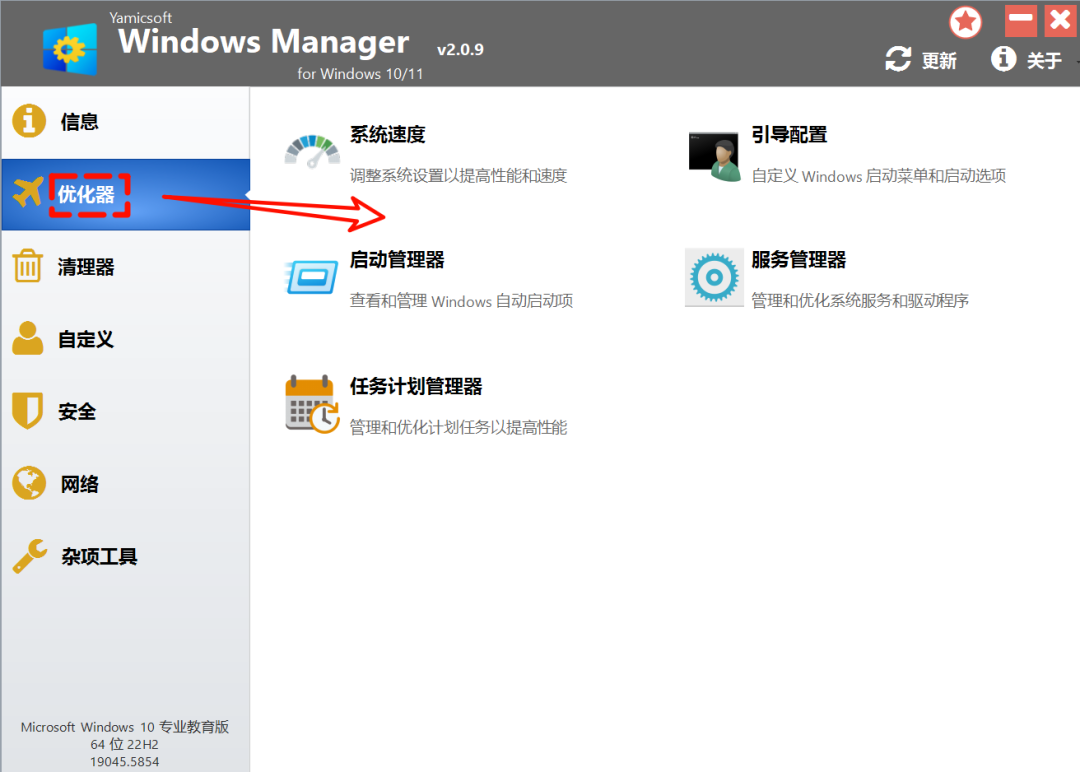Click the 关于 button label
1080x772 pixels.
[x=1044, y=61]
